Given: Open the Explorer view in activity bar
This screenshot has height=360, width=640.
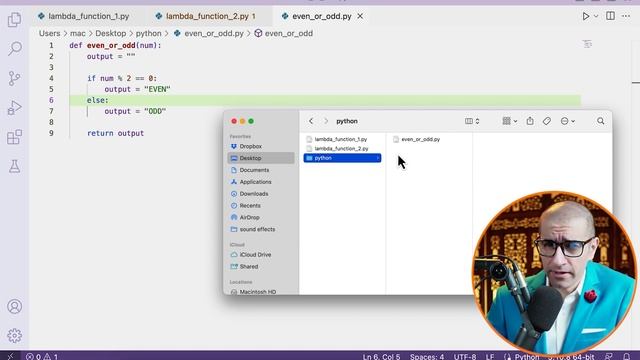Looking at the screenshot, I should 14,19.
